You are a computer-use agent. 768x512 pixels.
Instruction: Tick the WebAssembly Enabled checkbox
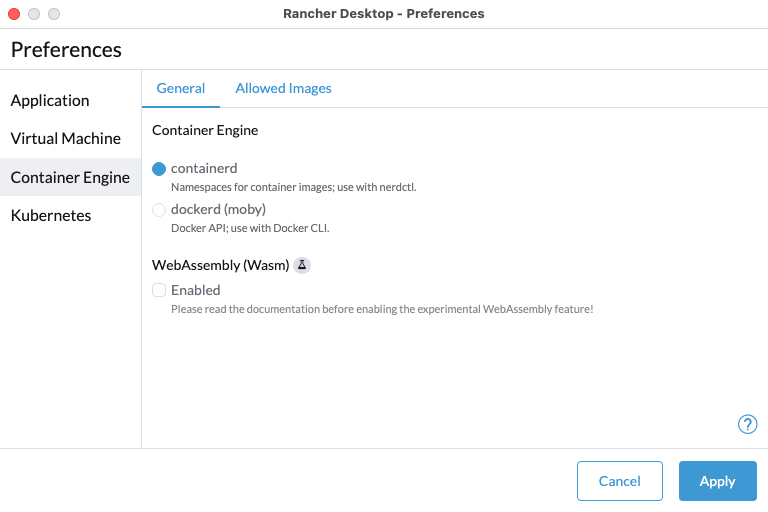159,290
